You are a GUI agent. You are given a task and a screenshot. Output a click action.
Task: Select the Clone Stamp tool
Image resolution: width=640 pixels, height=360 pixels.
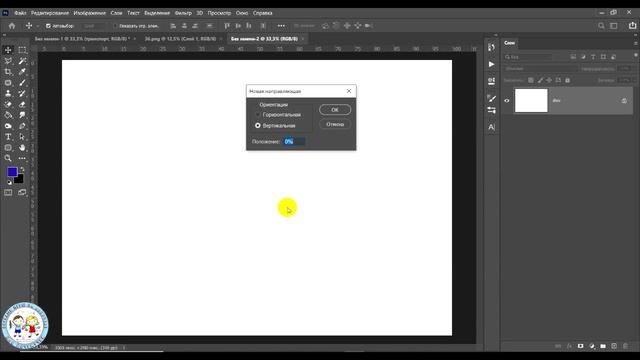click(8, 93)
